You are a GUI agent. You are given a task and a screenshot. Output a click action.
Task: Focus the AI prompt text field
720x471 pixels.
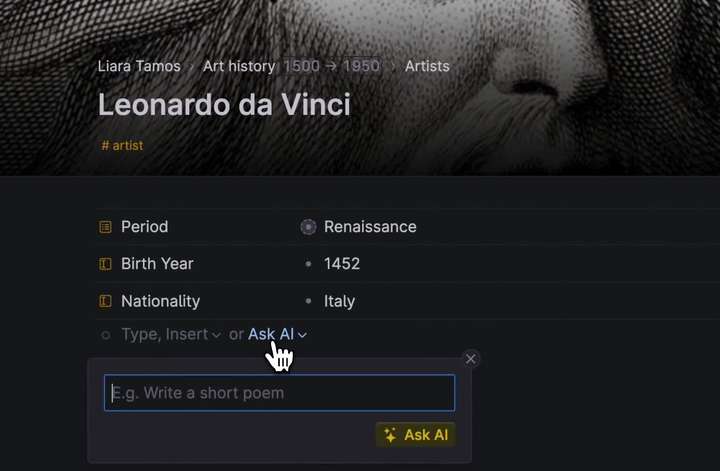pyautogui.click(x=279, y=393)
